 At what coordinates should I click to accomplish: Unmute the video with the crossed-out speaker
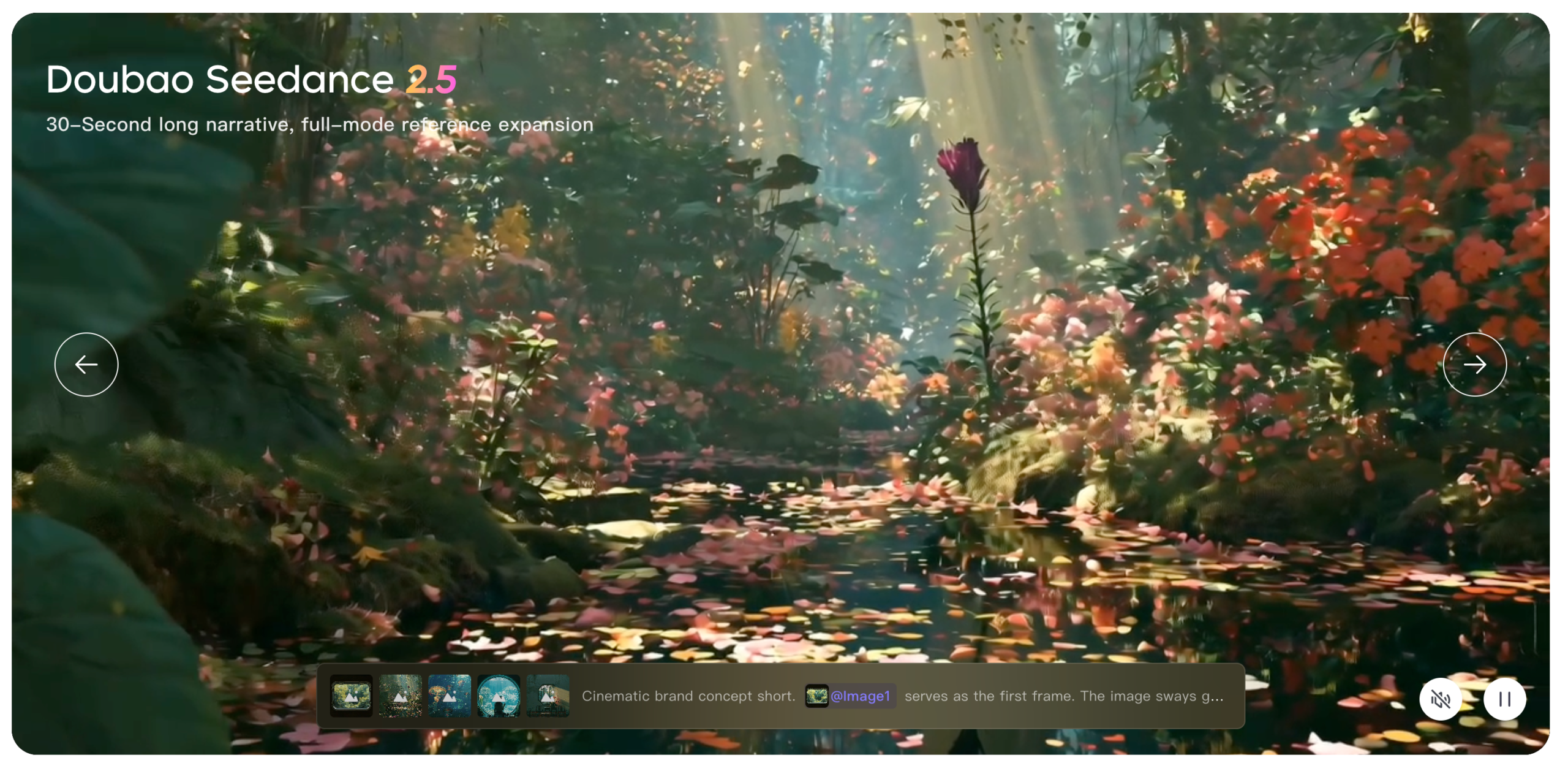click(1440, 699)
